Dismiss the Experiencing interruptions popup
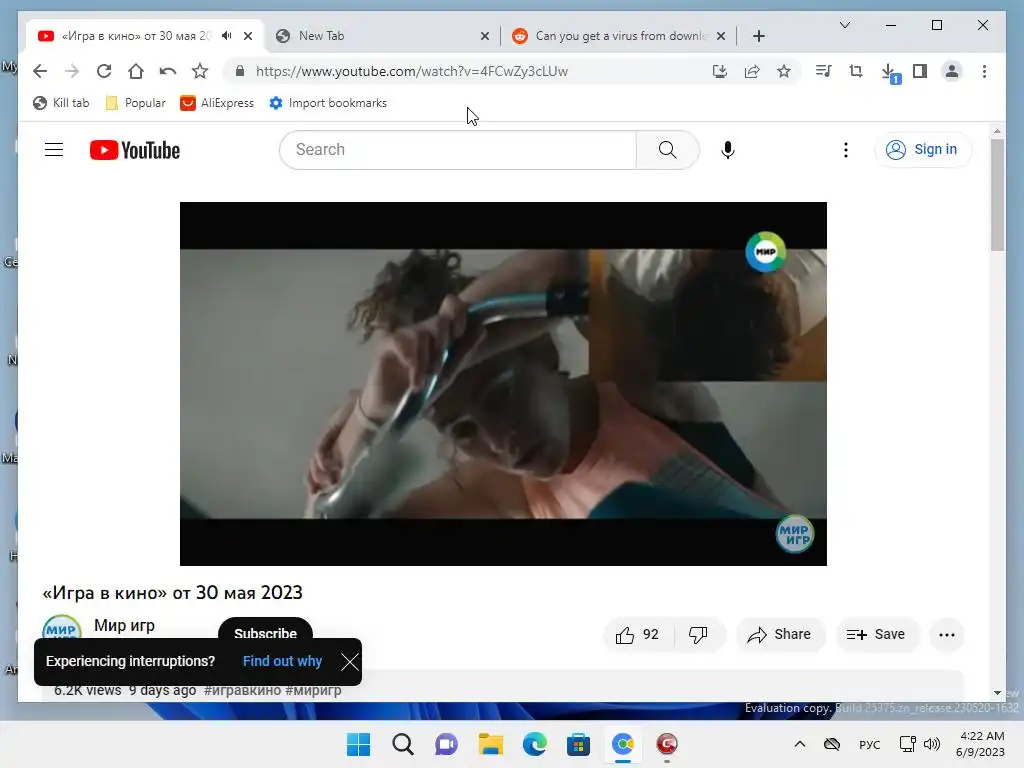 coord(349,662)
